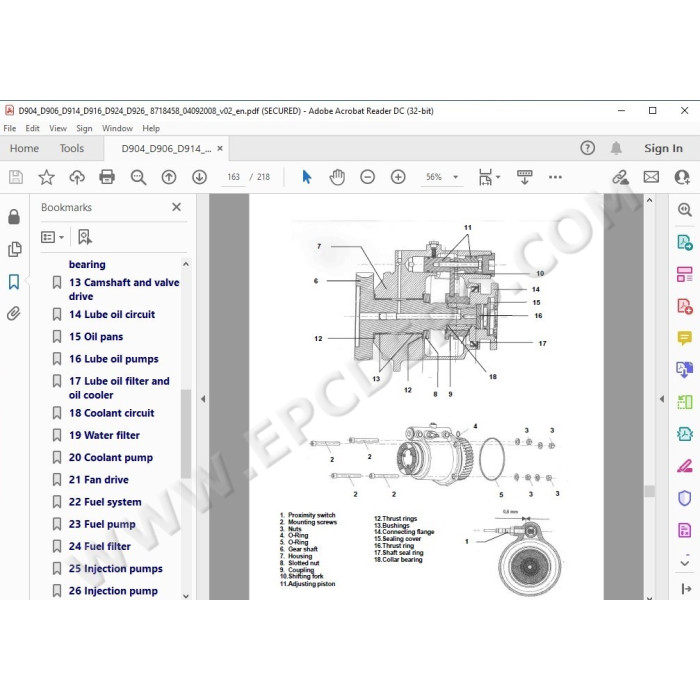Open the notifications bell
Screen dimensions: 700x700
click(x=616, y=148)
